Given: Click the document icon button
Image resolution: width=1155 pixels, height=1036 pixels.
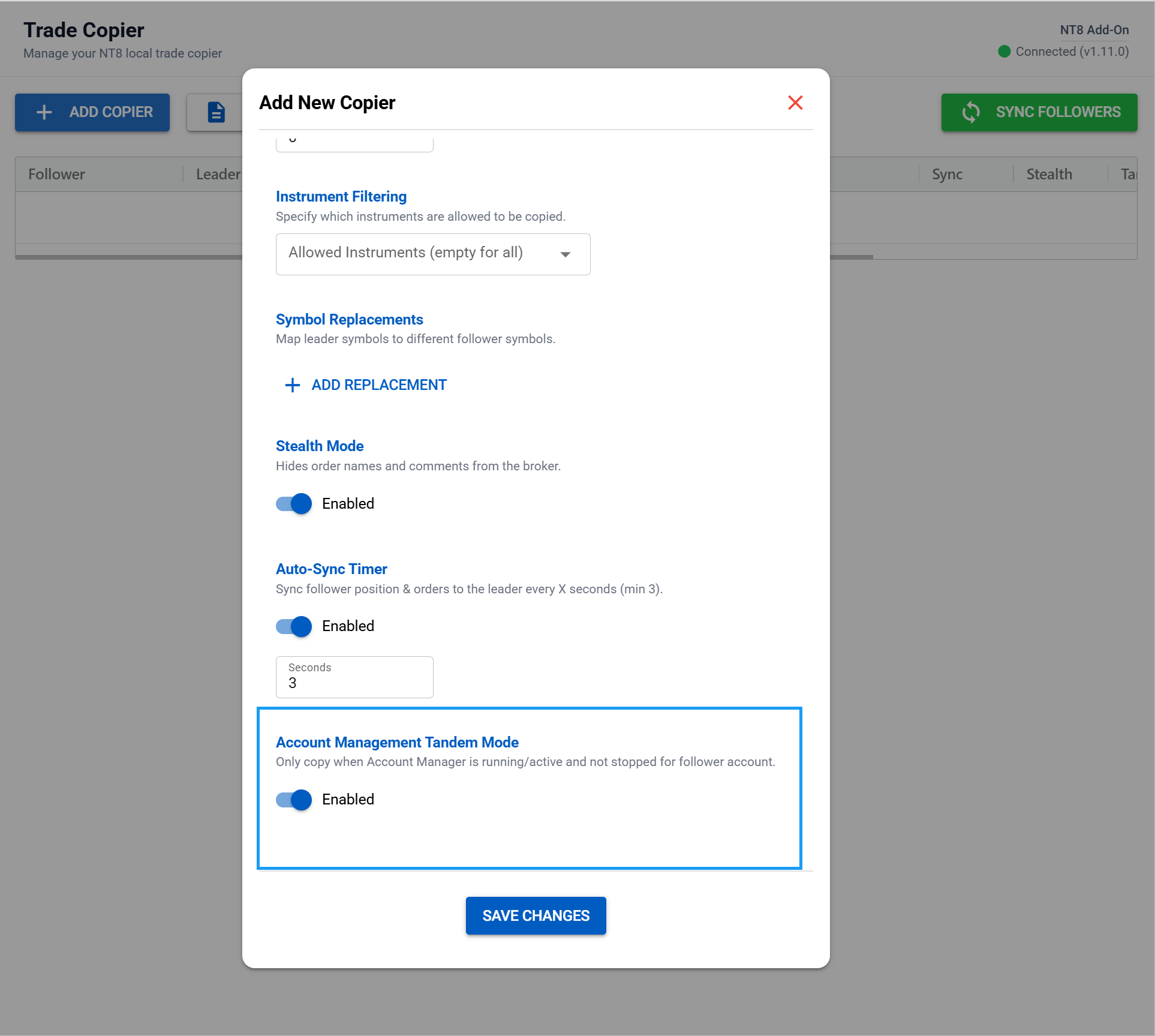Looking at the screenshot, I should [216, 112].
